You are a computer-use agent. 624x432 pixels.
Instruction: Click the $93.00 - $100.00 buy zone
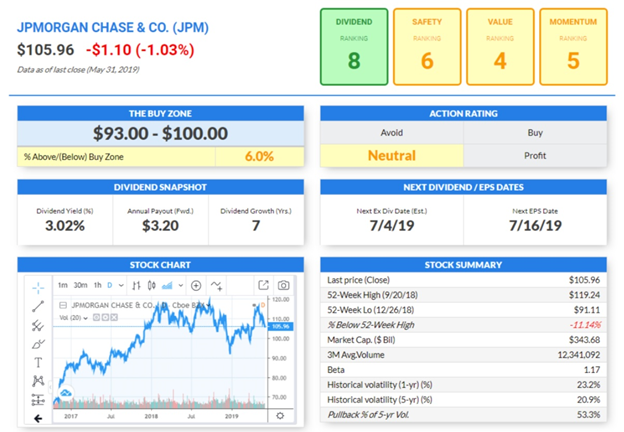click(160, 133)
